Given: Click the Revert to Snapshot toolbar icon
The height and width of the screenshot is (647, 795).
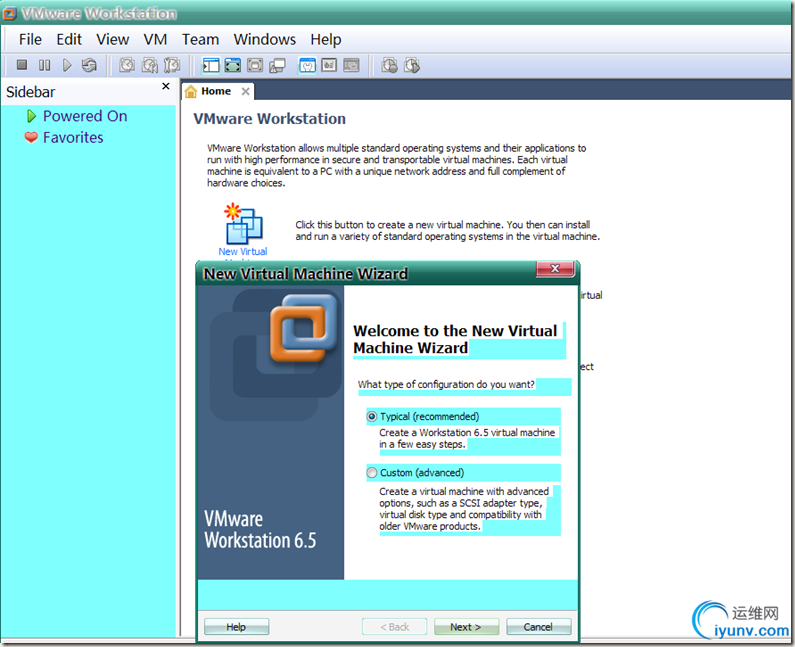Looking at the screenshot, I should tap(150, 65).
